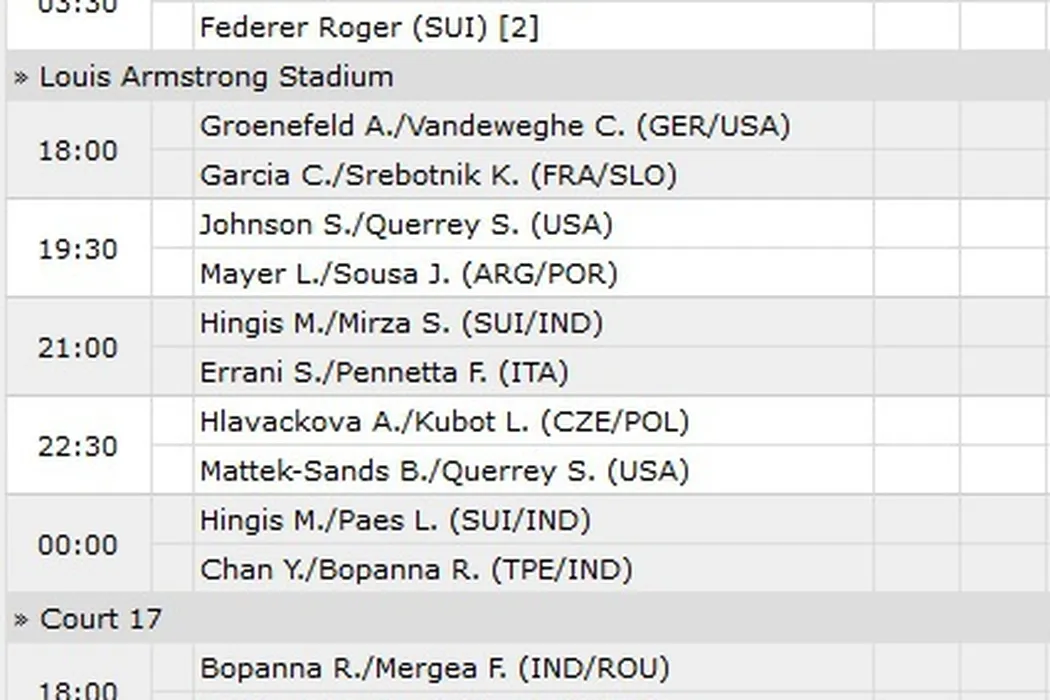Click Hingis M./Mirza S. (SUI/IND) team
The image size is (1050, 700).
[x=401, y=323]
